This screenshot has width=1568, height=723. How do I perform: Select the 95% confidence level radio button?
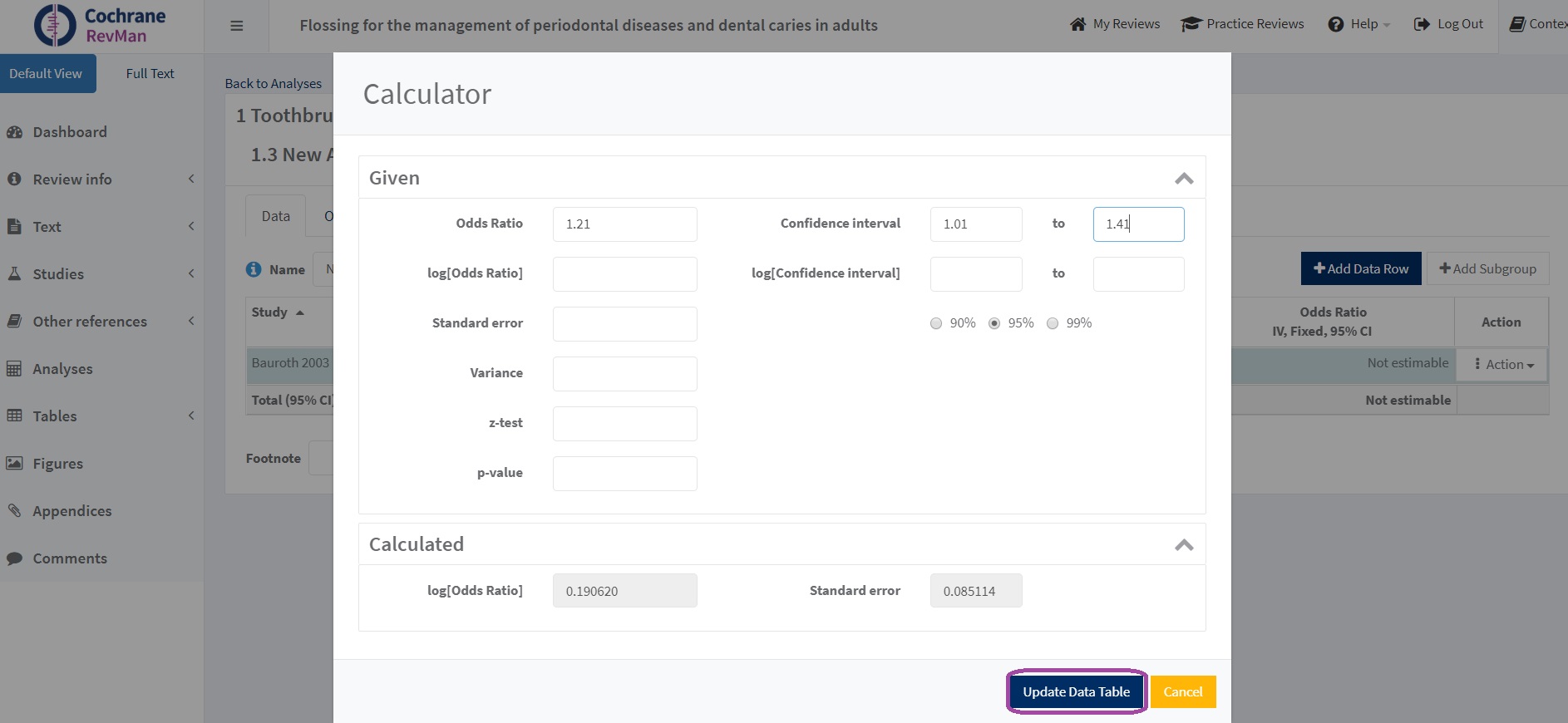(x=994, y=323)
